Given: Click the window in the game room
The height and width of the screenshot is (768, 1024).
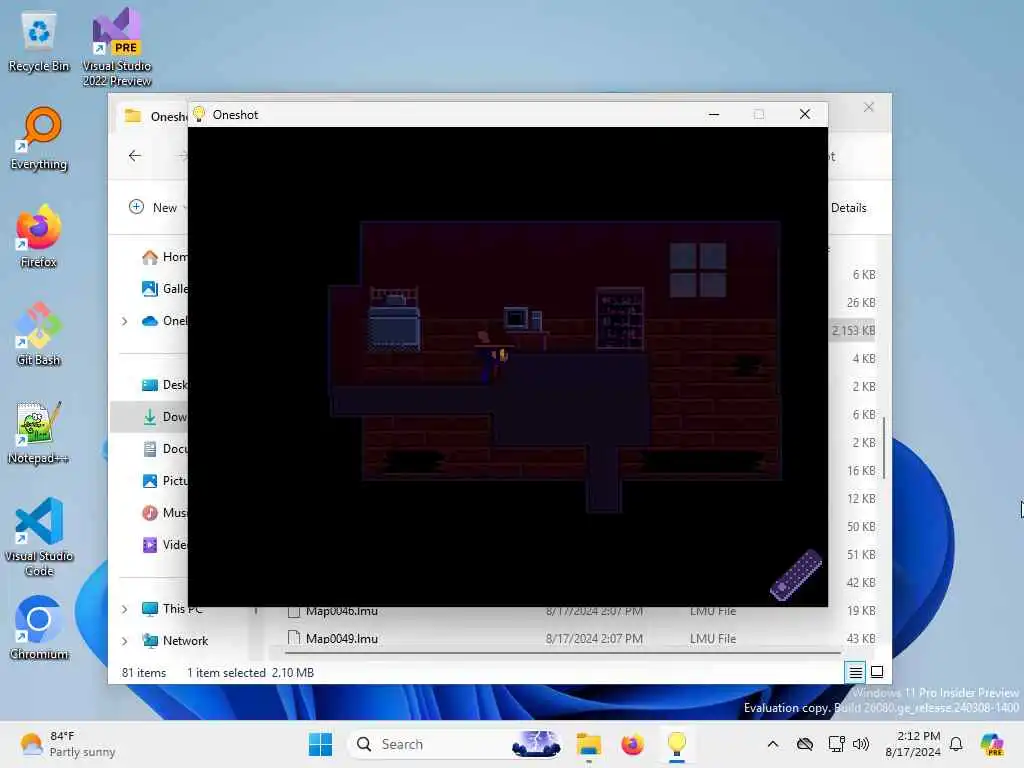Looking at the screenshot, I should click(x=698, y=270).
